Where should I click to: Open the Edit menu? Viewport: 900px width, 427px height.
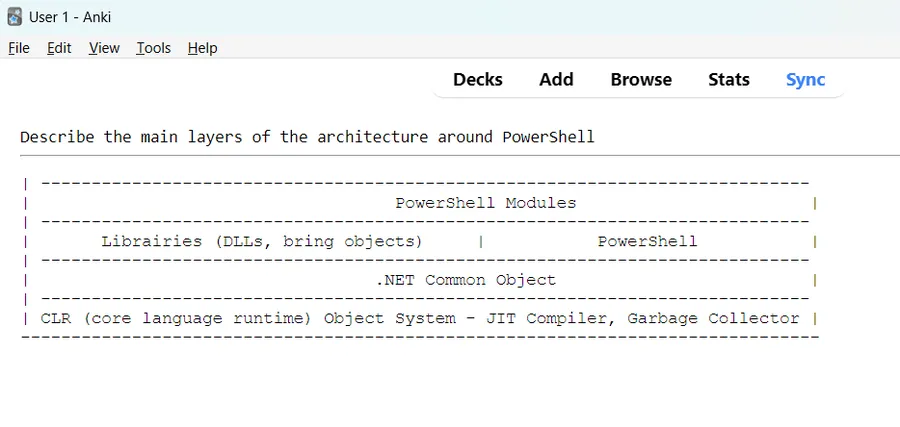59,48
